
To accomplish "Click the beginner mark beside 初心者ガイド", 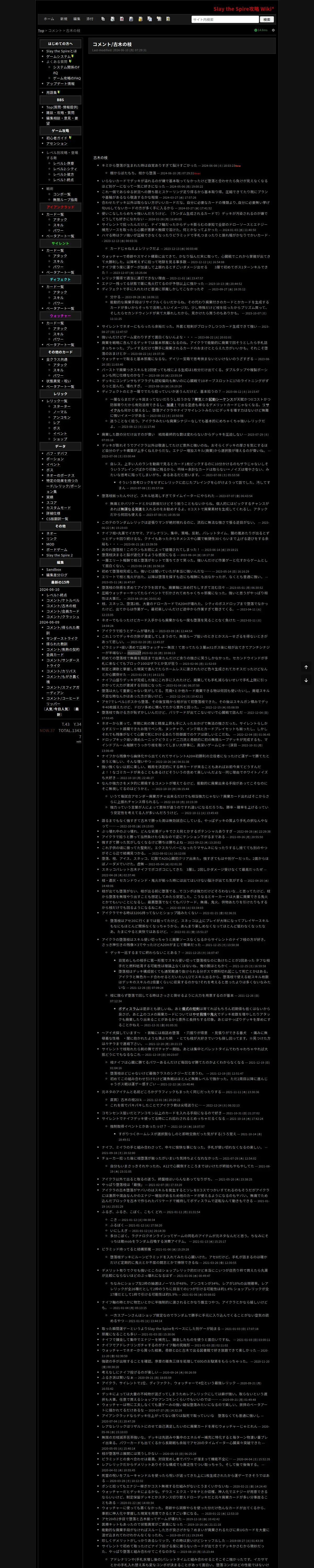I will coord(71,137).
